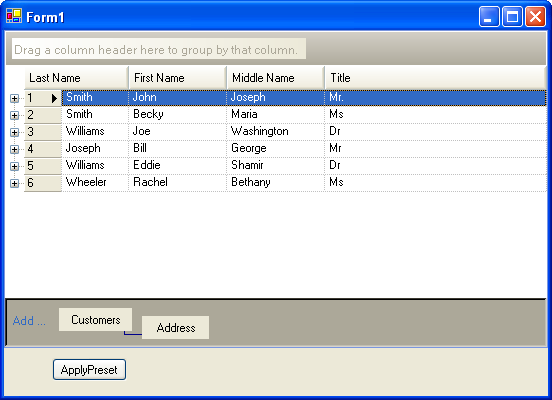
Task: Click Title cell 'Mr' in row 4
Action: tap(435, 148)
